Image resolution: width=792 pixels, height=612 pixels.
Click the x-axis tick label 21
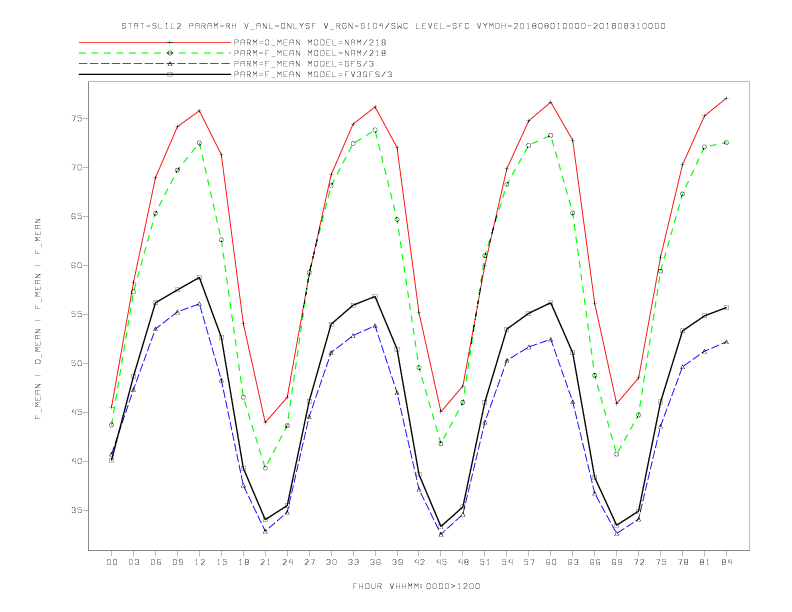(x=265, y=562)
